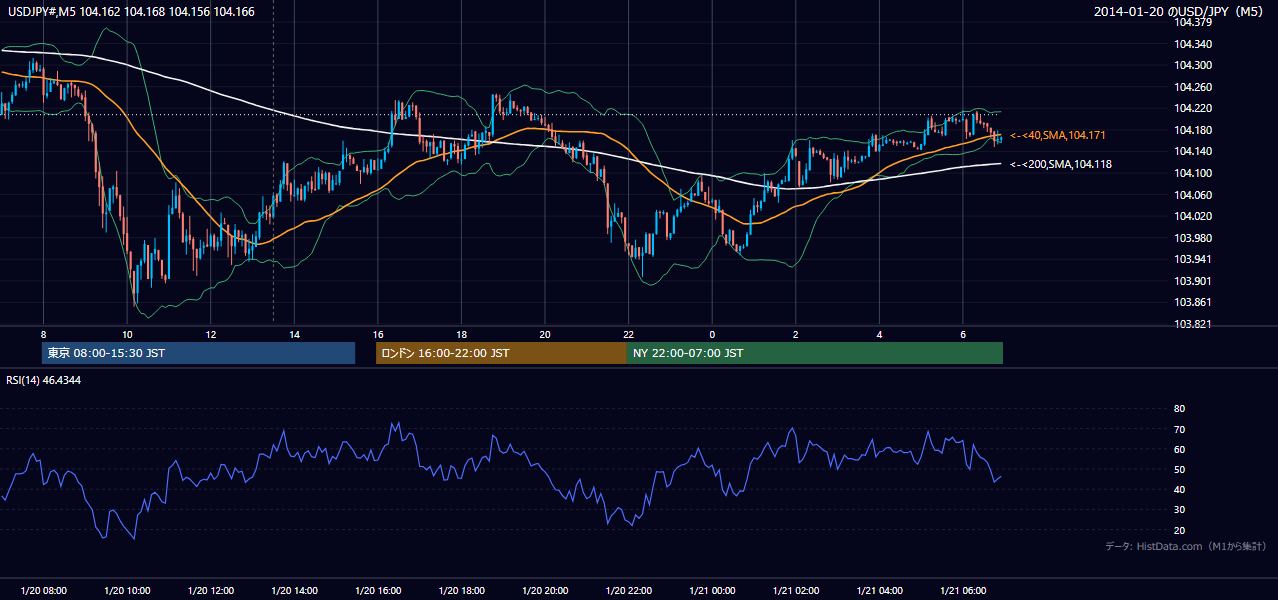Click the bottom time label 1/20 16:00
The height and width of the screenshot is (600, 1278).
[378, 591]
